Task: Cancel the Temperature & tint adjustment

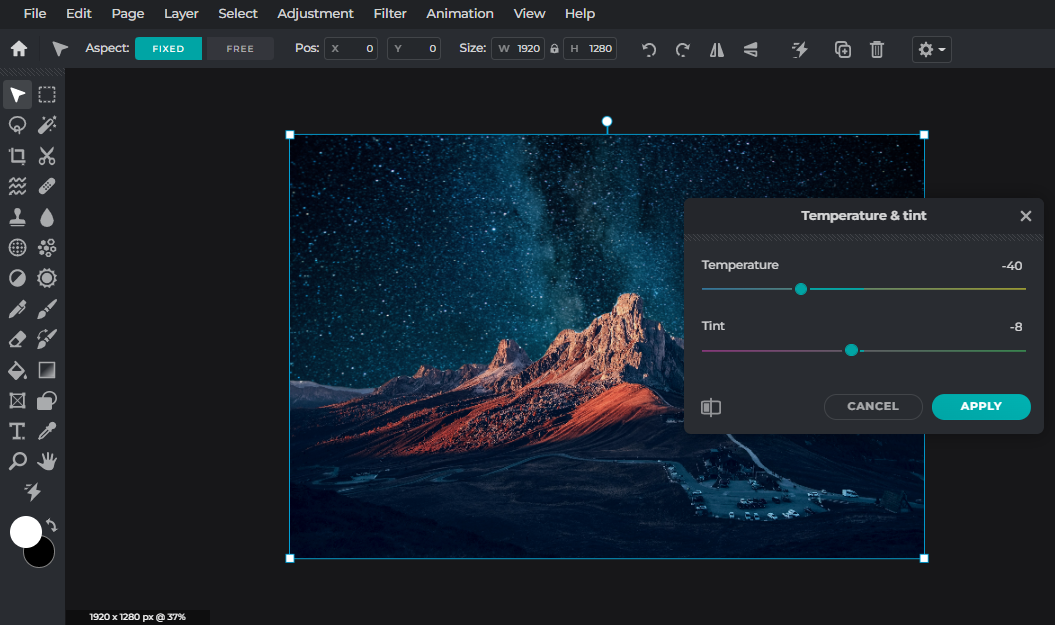Action: (x=873, y=406)
